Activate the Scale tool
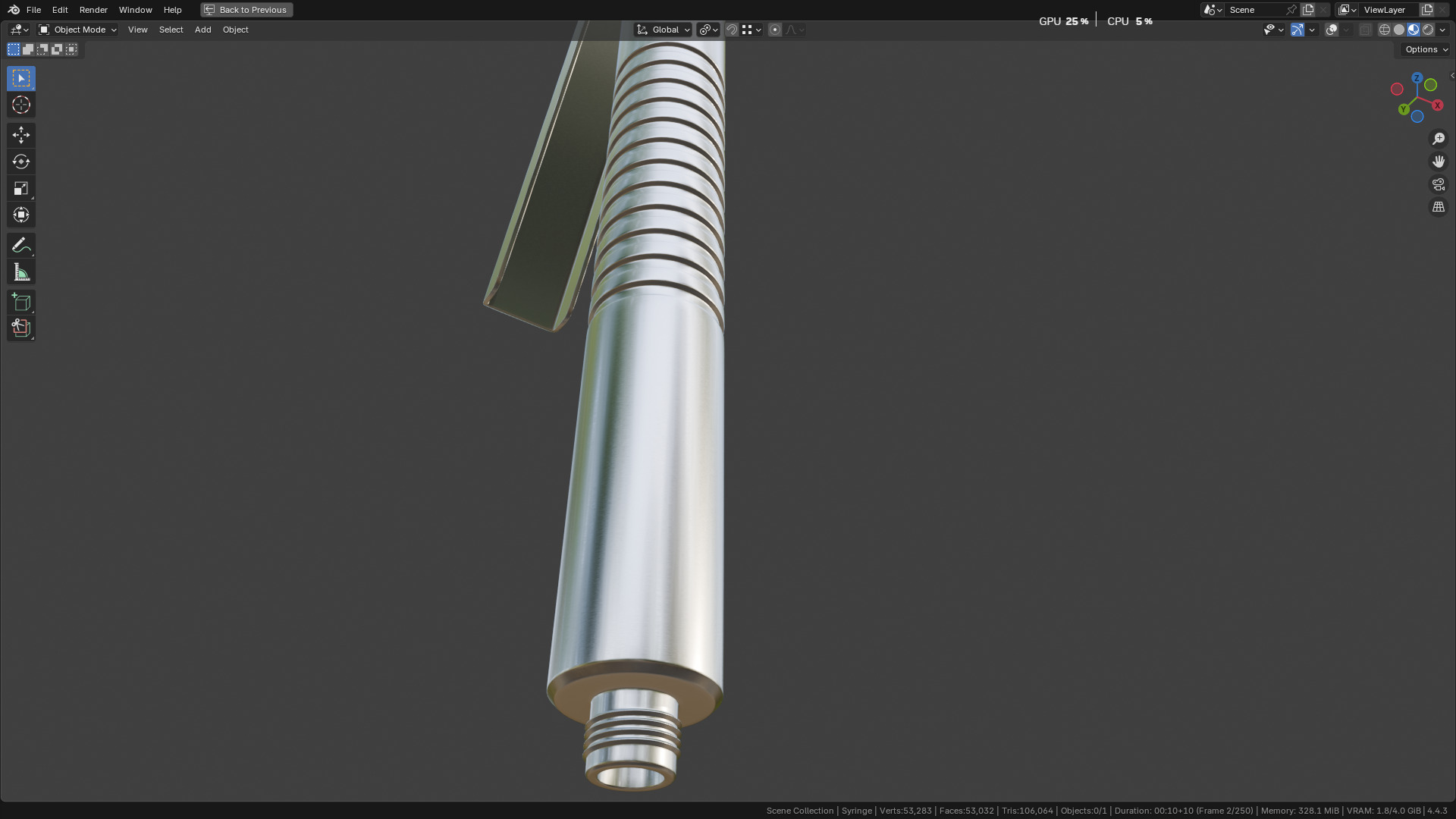 tap(21, 188)
